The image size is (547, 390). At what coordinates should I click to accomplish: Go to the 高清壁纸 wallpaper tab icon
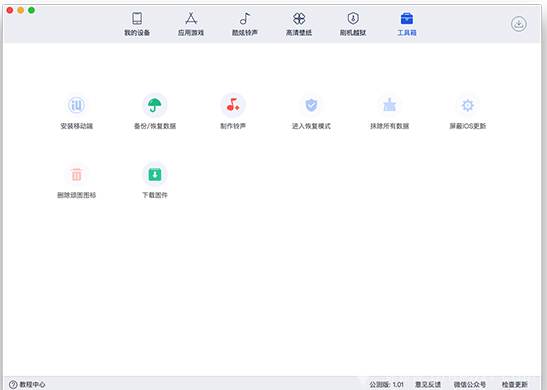point(299,18)
